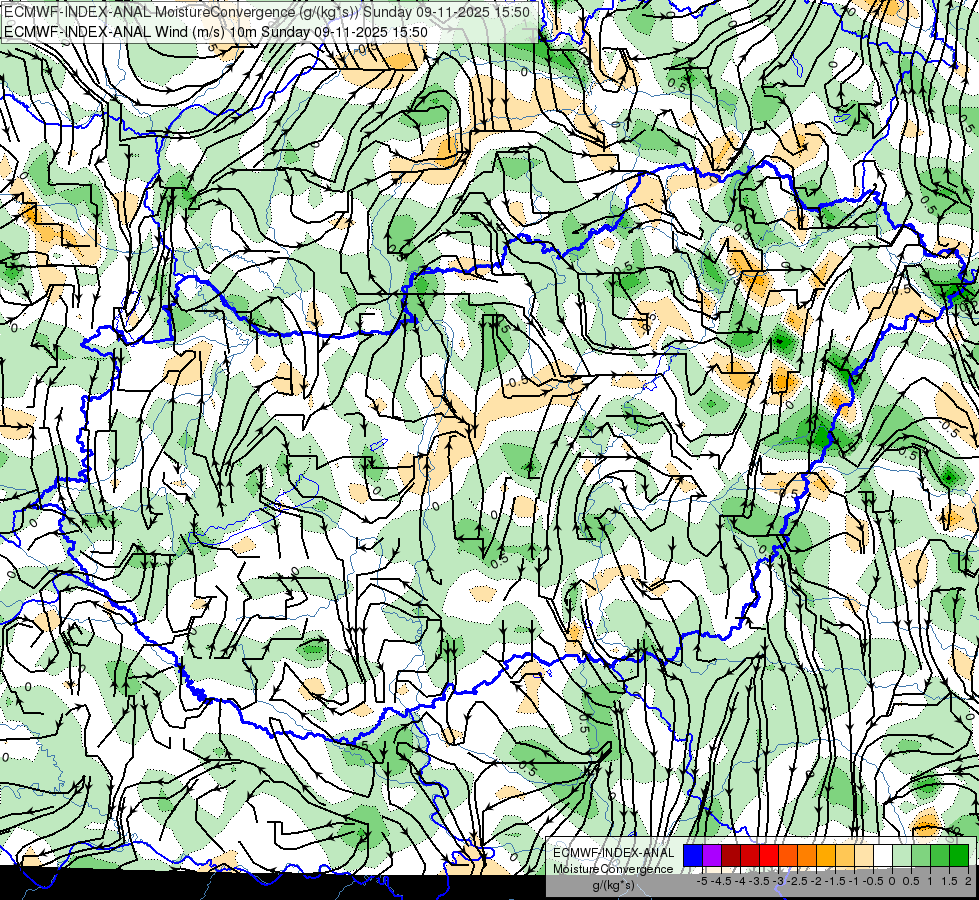979x900 pixels.
Task: Click the legend value -3.5
Action: [x=759, y=881]
